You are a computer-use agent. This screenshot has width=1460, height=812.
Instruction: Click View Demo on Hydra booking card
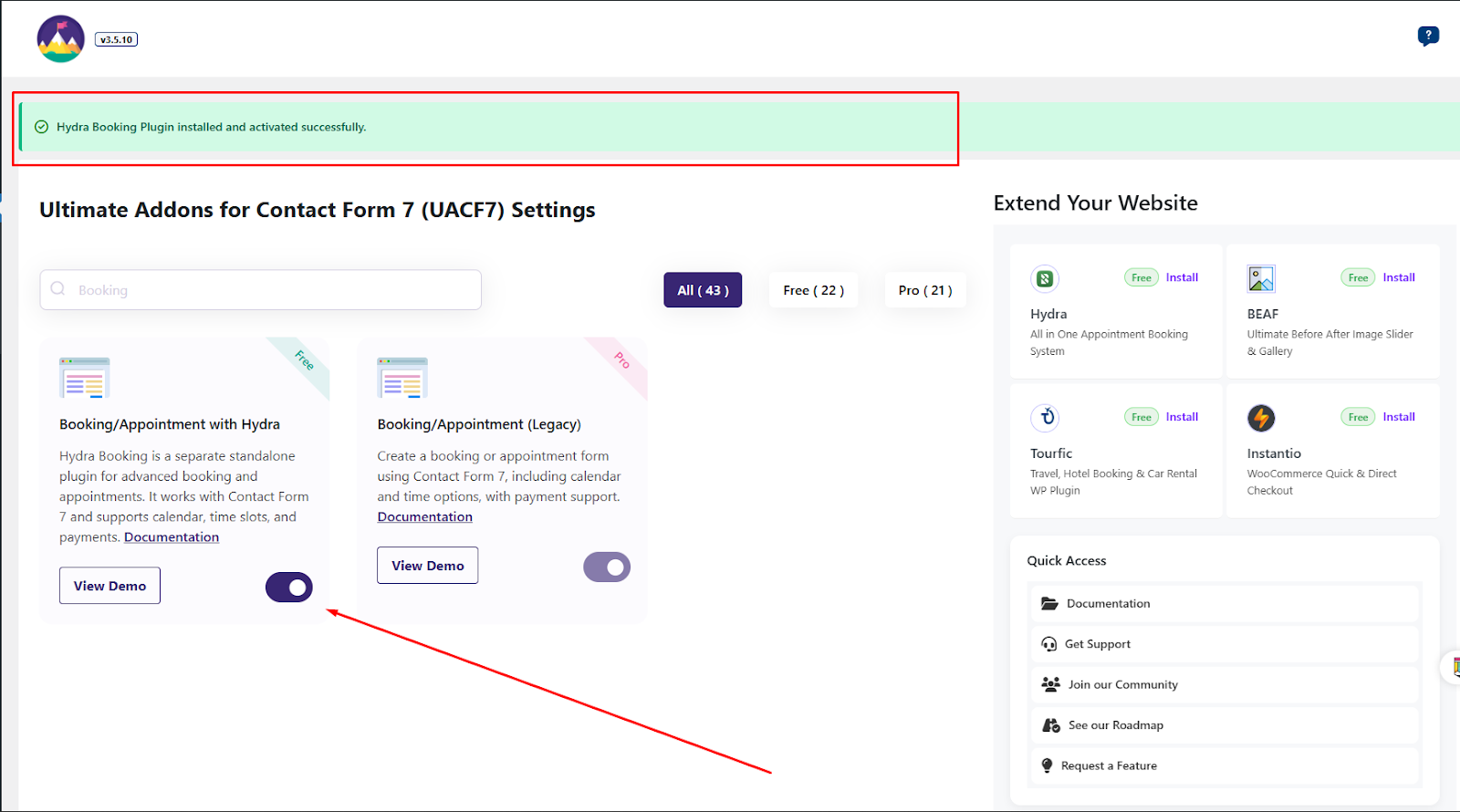[x=109, y=586]
